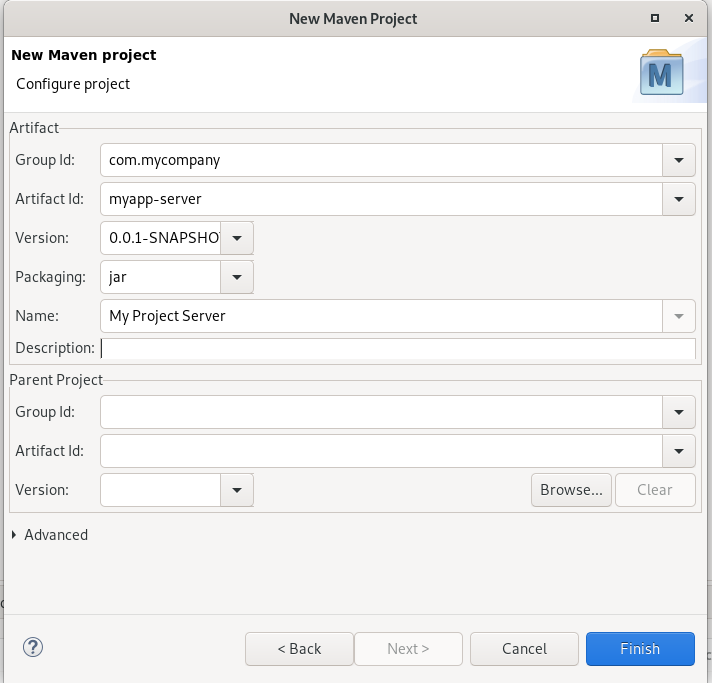Click the Clear button

[655, 490]
